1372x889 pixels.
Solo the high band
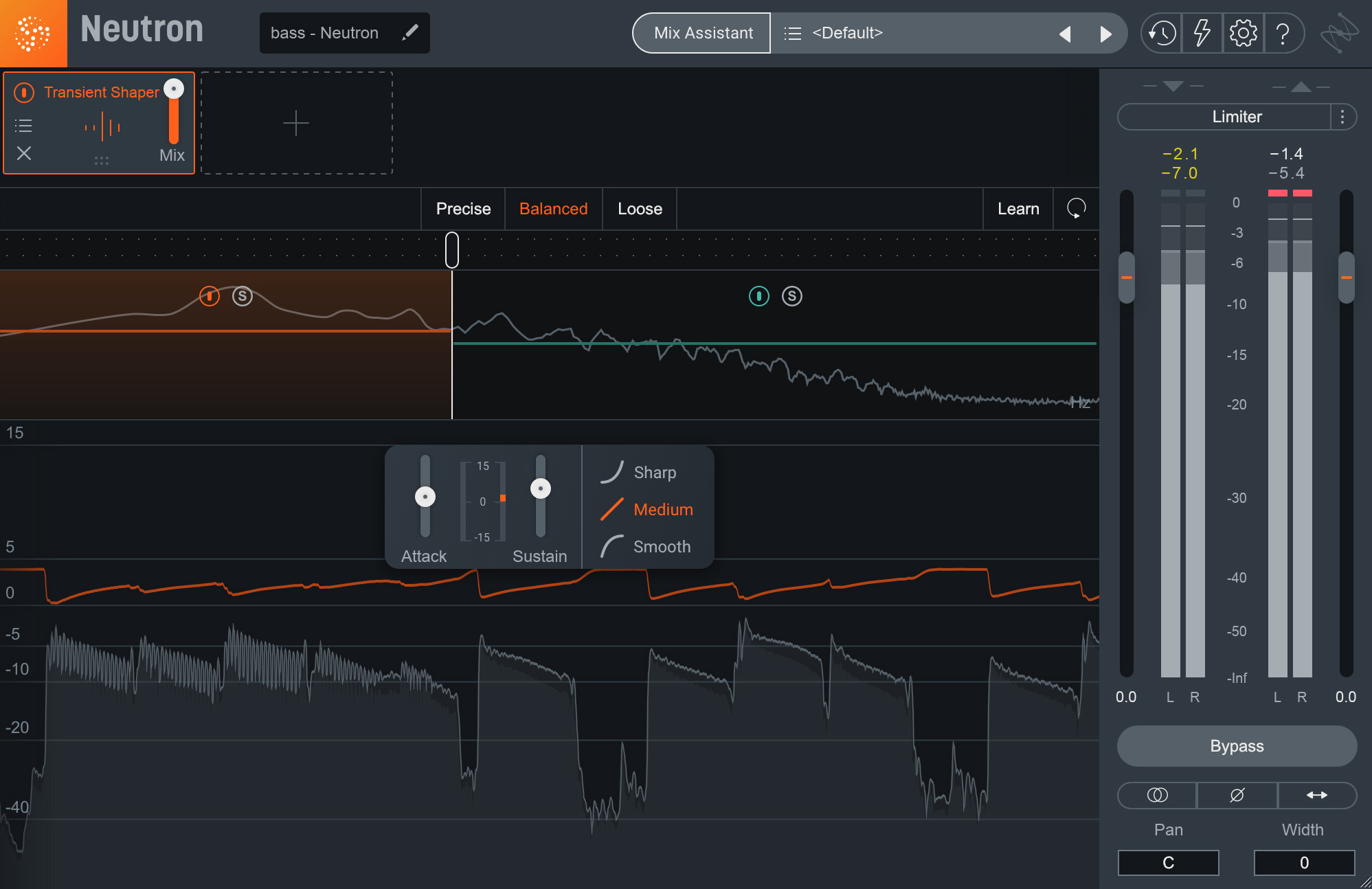[792, 296]
